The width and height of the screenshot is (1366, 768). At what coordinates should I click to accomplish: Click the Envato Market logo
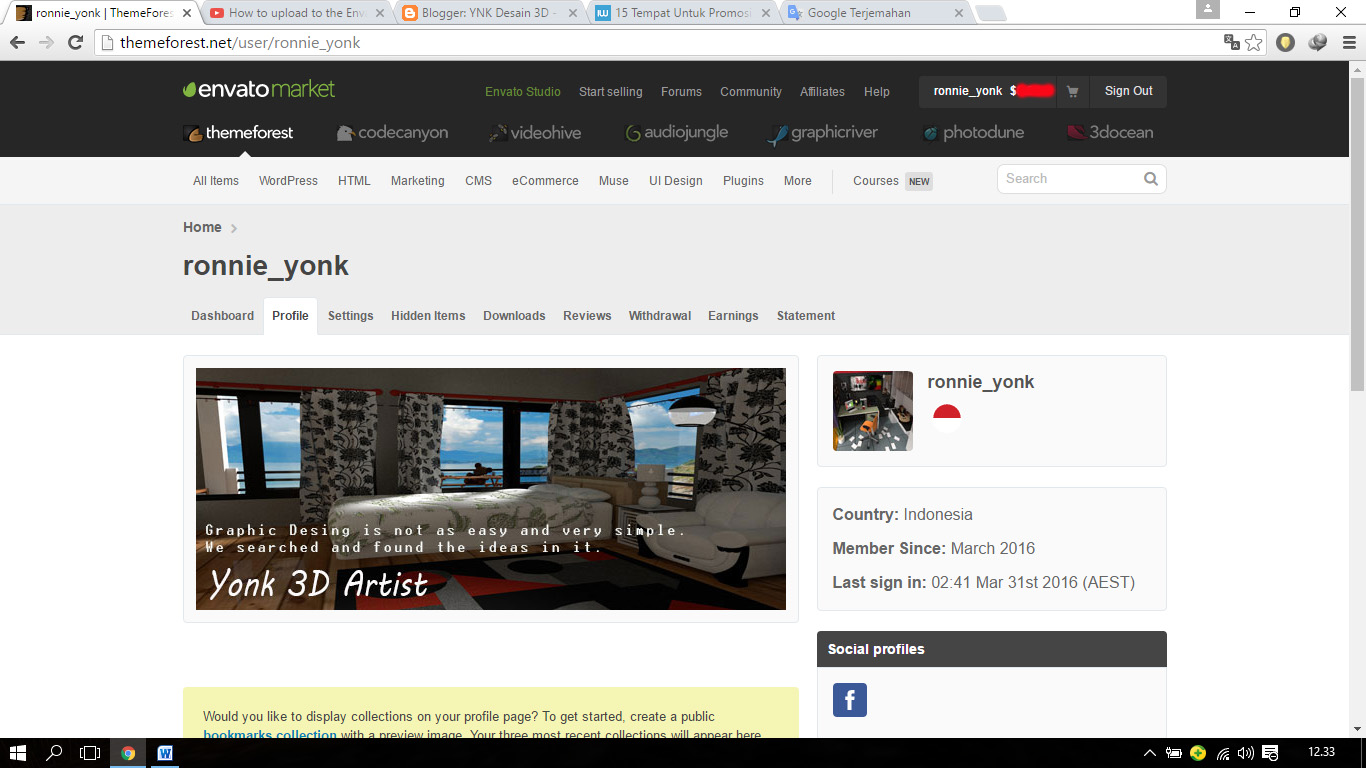click(259, 89)
